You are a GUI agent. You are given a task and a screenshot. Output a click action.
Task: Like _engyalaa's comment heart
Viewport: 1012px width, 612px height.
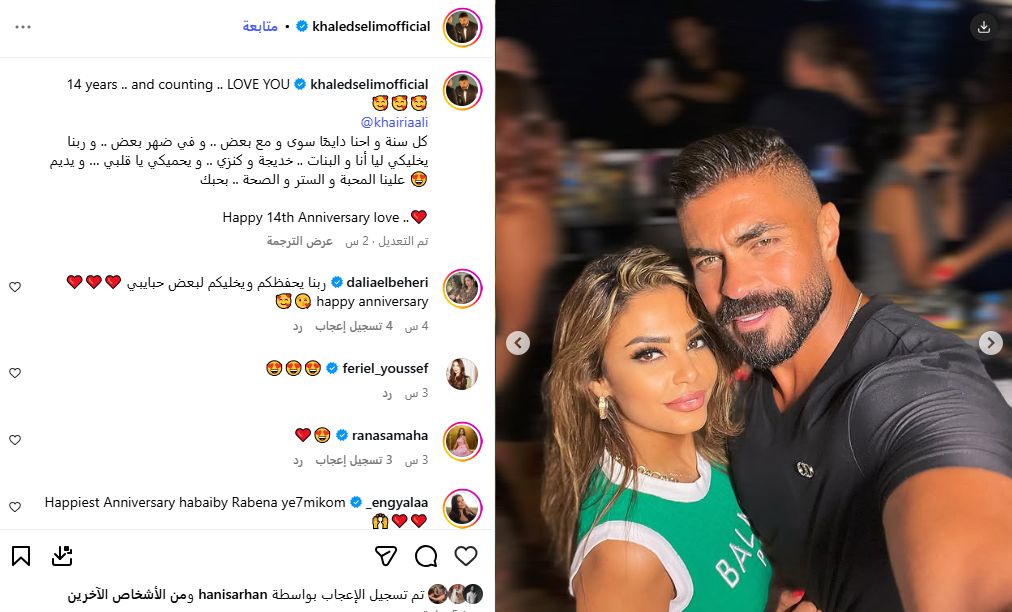click(15, 507)
